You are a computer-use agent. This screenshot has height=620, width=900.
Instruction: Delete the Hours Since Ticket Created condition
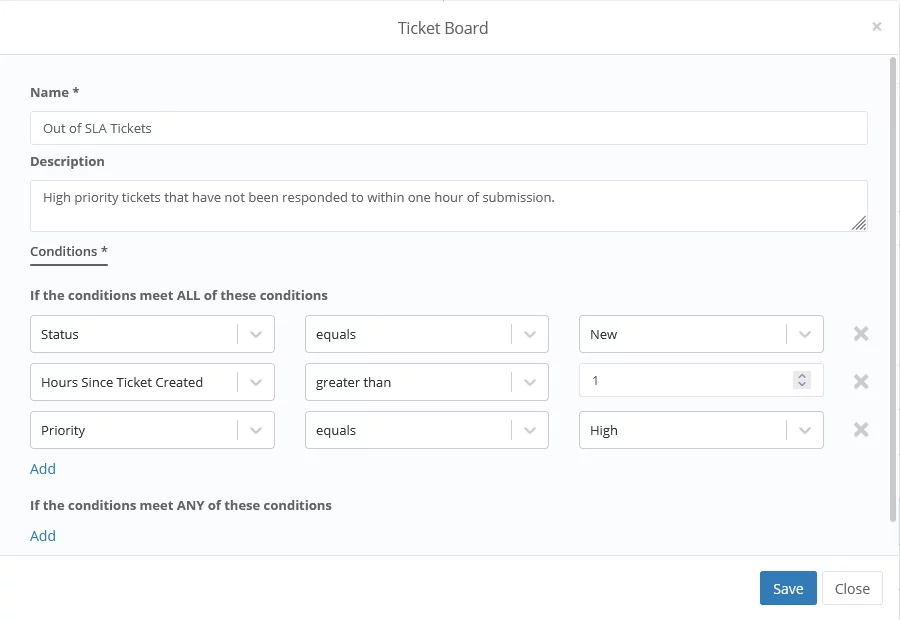point(860,382)
